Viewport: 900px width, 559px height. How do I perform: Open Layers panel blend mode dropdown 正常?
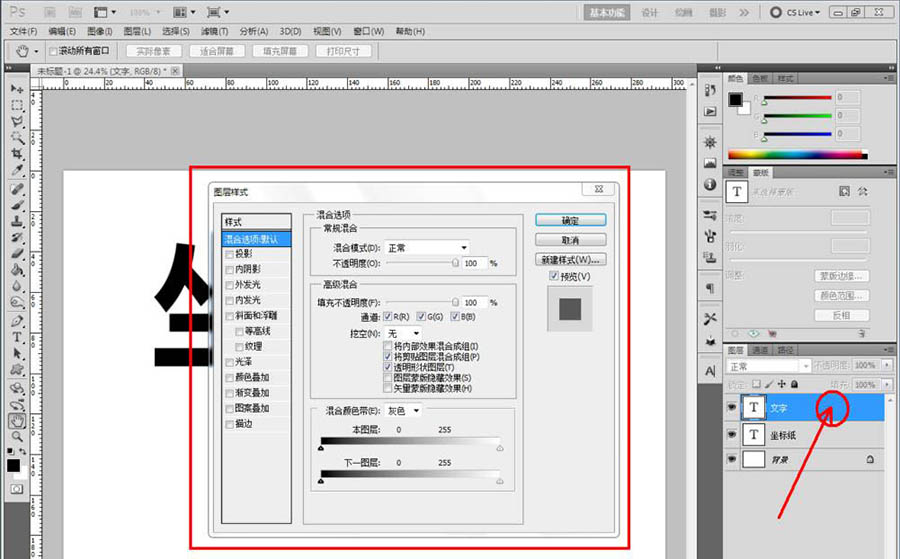[x=768, y=366]
